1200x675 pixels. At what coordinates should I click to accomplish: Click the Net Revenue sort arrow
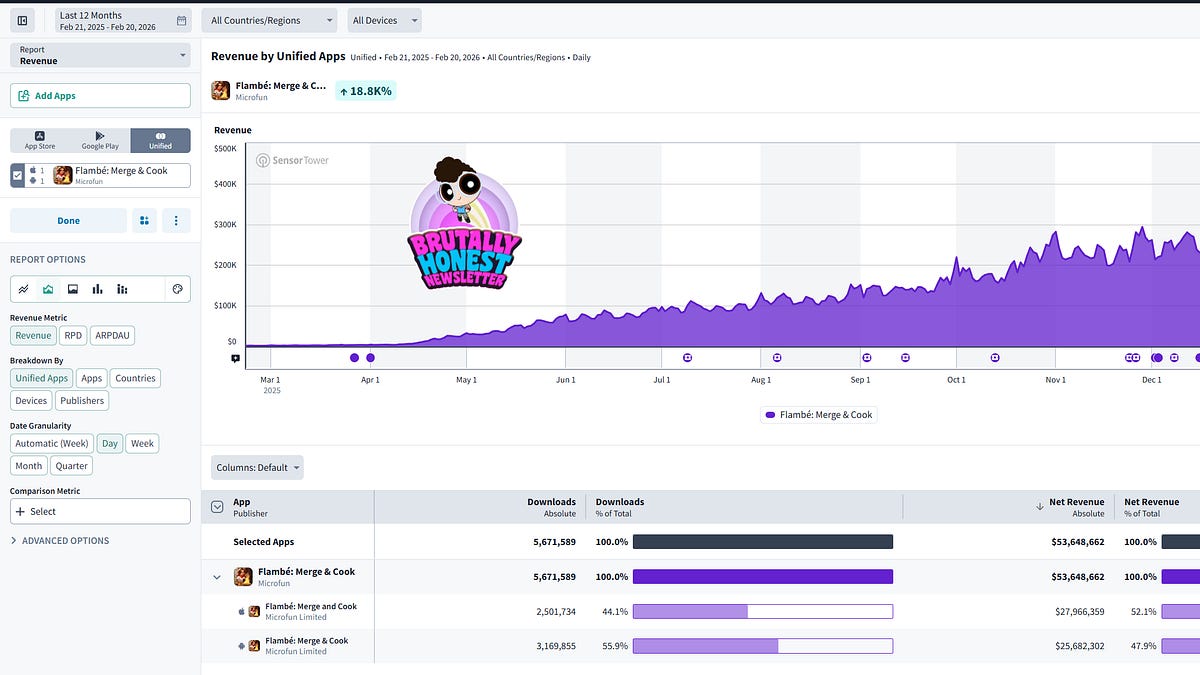(1040, 506)
